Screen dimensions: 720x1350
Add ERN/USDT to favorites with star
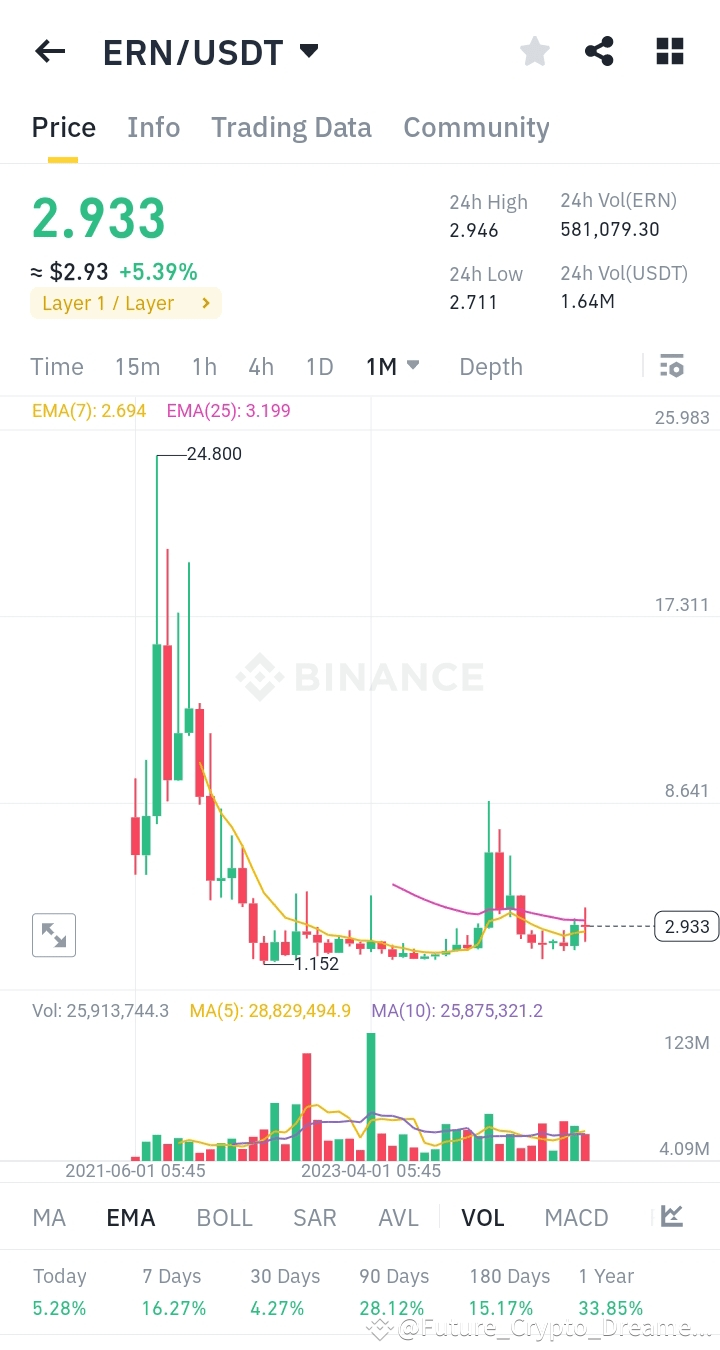click(535, 52)
